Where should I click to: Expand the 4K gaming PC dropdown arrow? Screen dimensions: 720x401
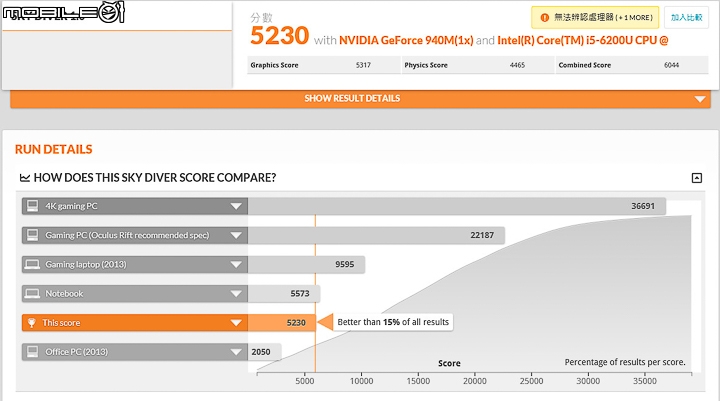click(236, 206)
